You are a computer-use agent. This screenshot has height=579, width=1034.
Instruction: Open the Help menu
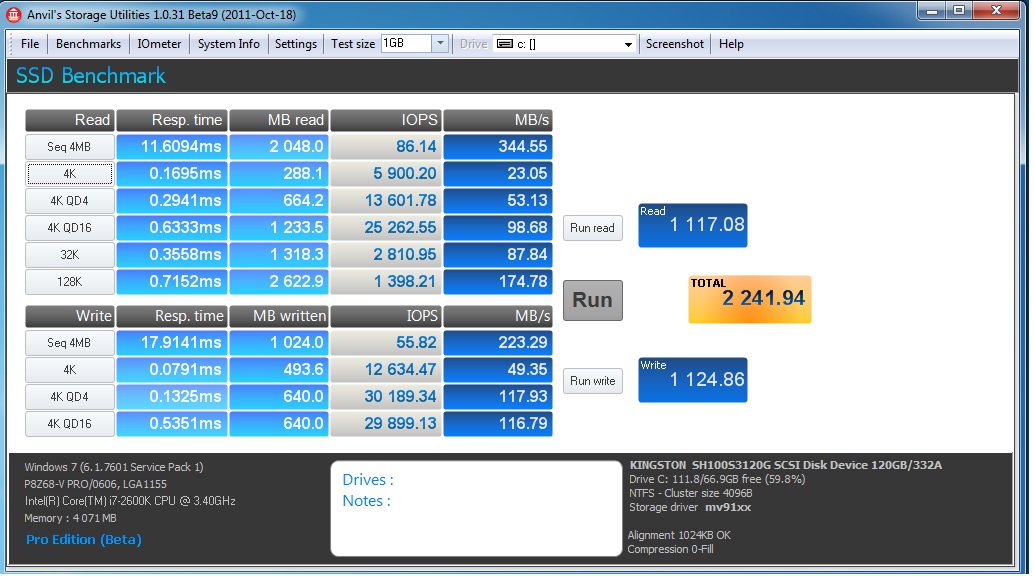point(731,44)
